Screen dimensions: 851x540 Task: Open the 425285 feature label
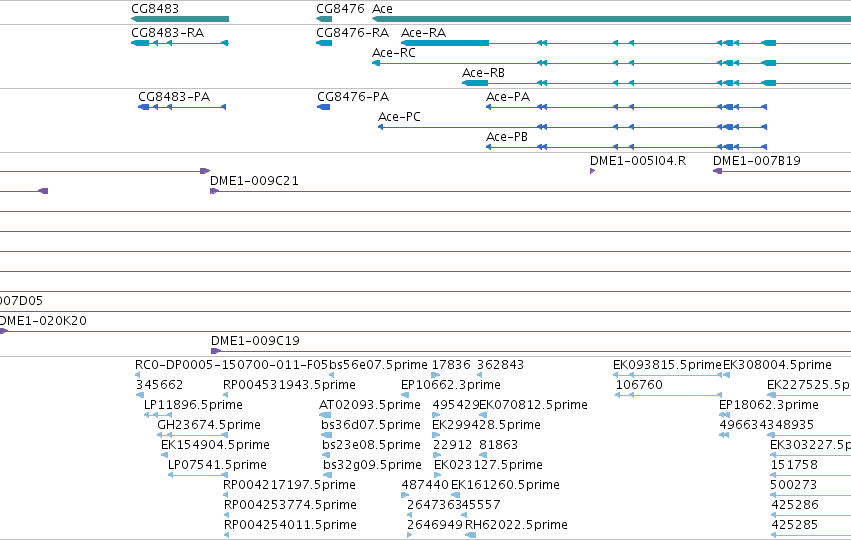click(x=795, y=525)
